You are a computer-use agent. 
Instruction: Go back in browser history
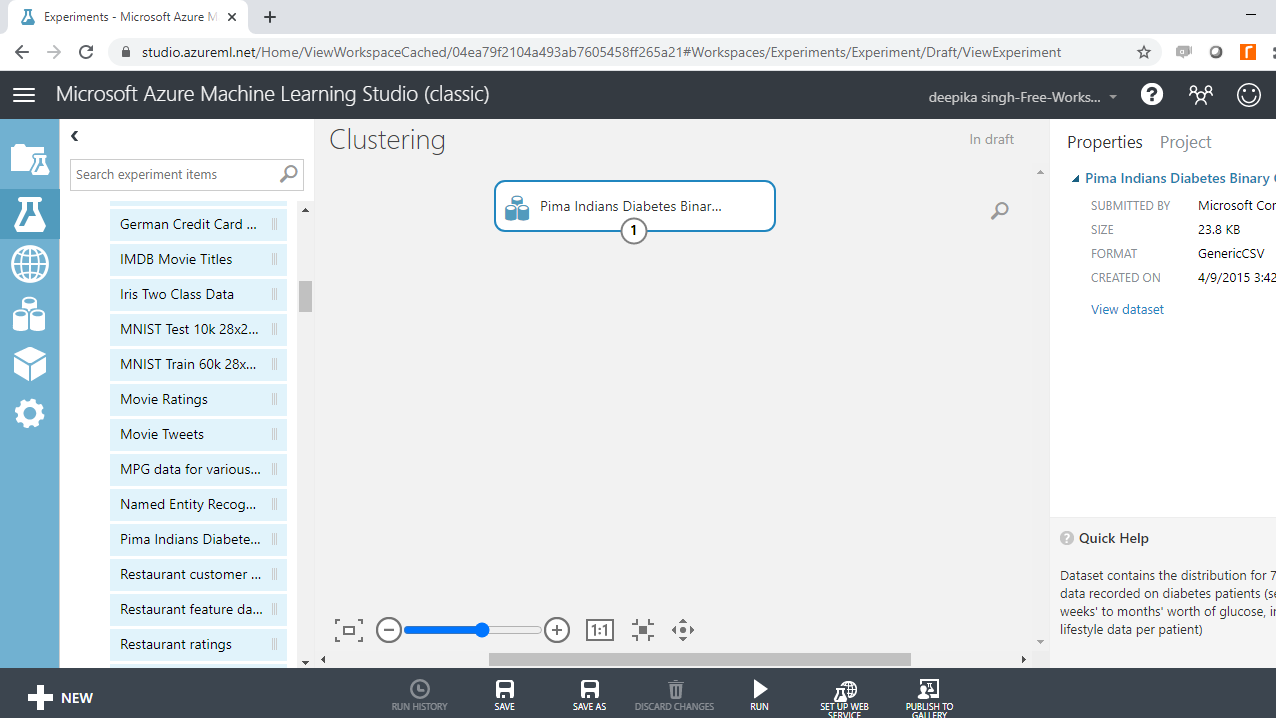22,52
